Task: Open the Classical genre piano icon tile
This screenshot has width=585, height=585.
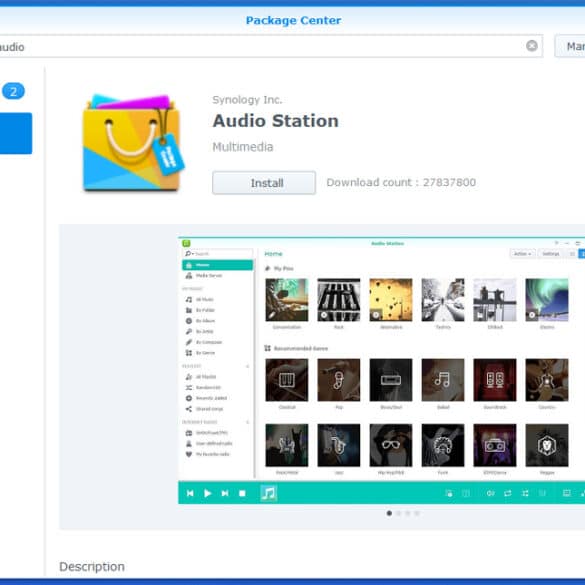Action: (287, 380)
